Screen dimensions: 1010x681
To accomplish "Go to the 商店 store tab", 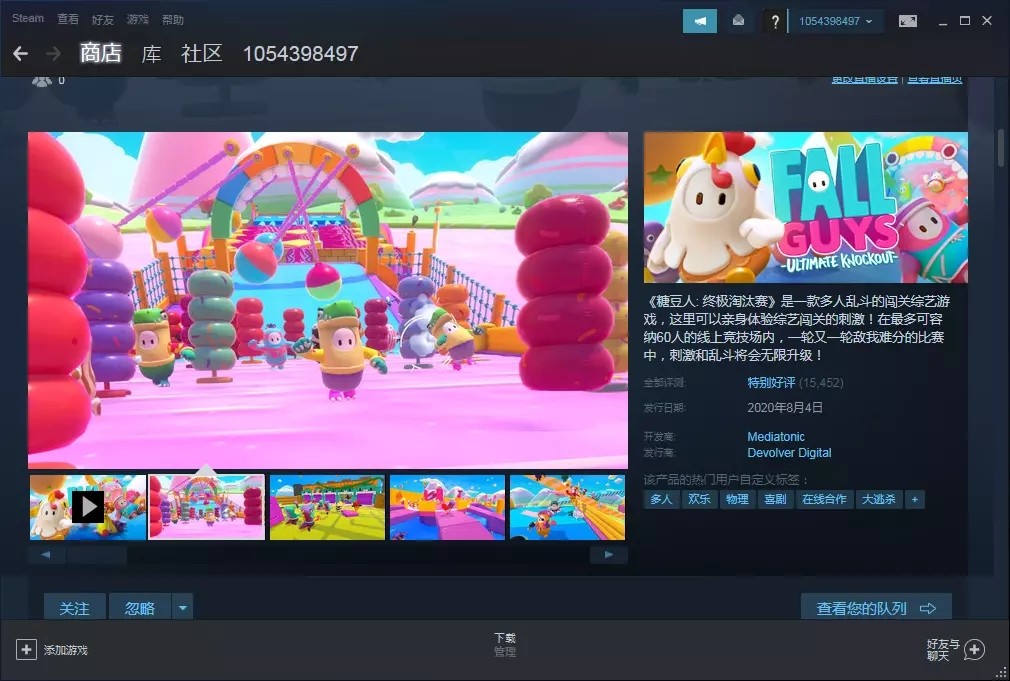I will coord(100,53).
